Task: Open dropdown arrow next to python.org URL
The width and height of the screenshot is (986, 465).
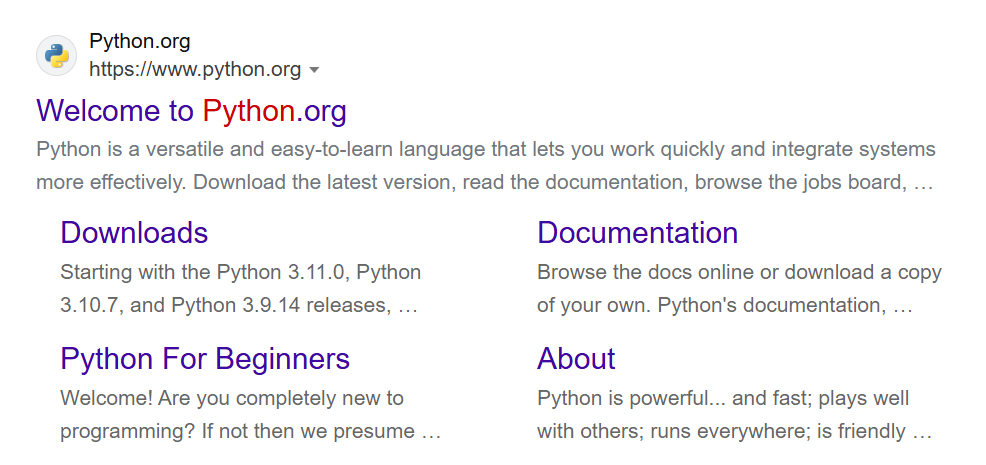Action: [315, 70]
